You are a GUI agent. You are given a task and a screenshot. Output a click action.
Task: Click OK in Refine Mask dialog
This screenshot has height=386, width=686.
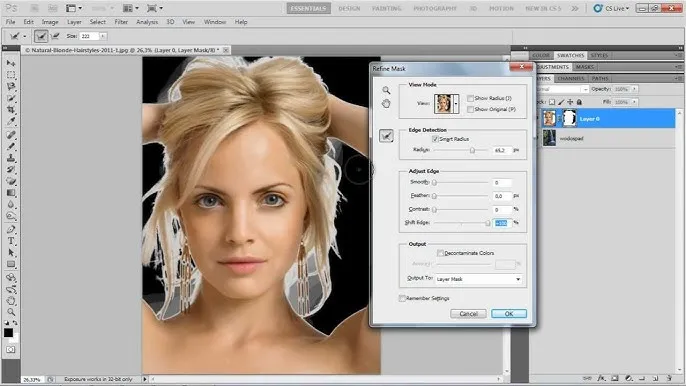click(509, 314)
